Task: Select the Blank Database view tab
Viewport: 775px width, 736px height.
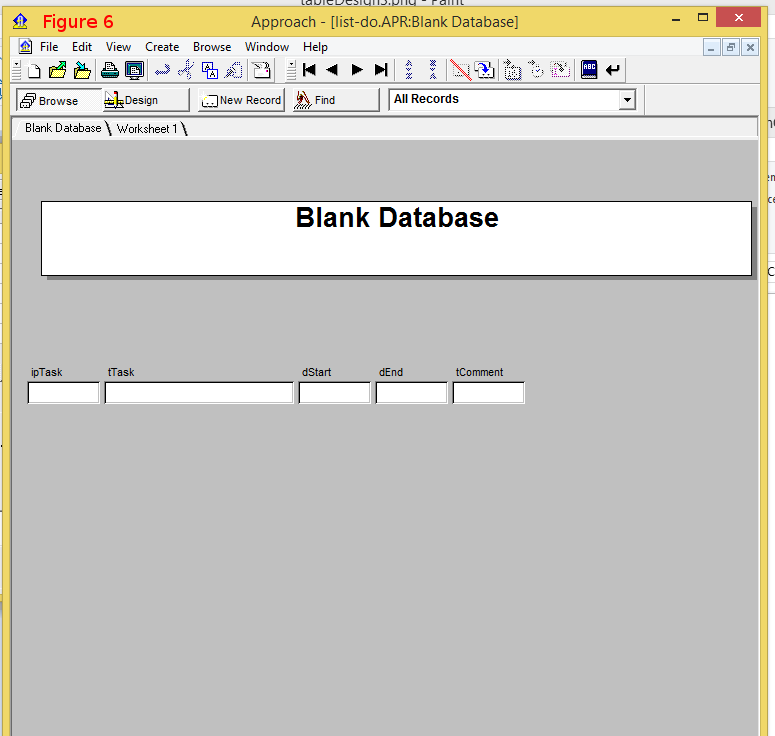Action: [63, 129]
